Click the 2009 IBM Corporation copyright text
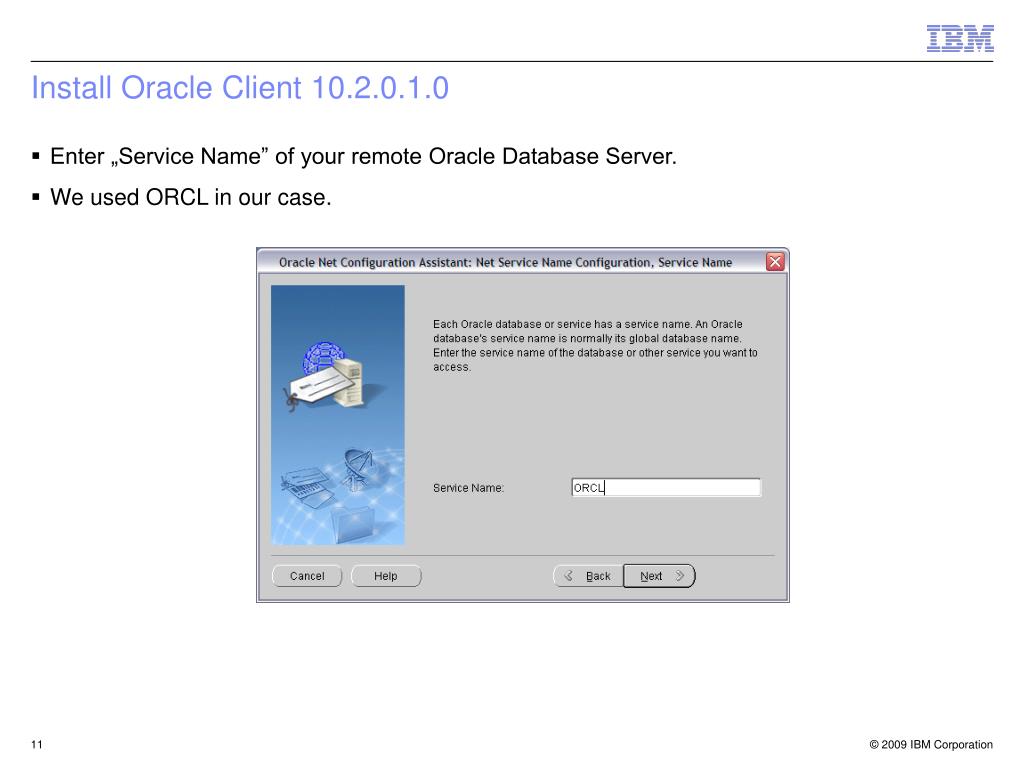 pos(931,744)
